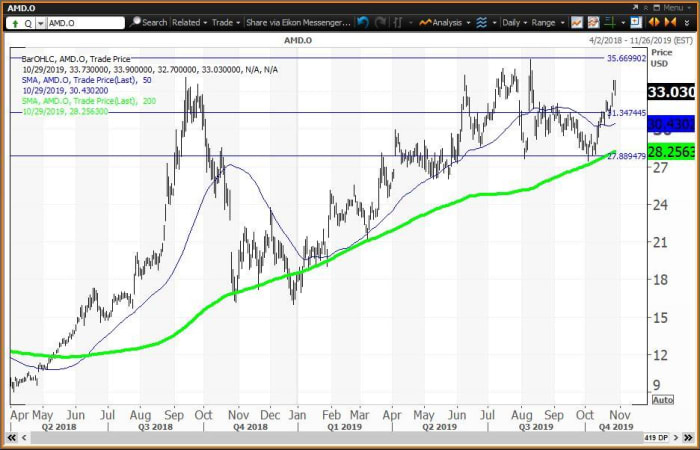Click the 31.347445 horizontal line label

pyautogui.click(x=626, y=113)
